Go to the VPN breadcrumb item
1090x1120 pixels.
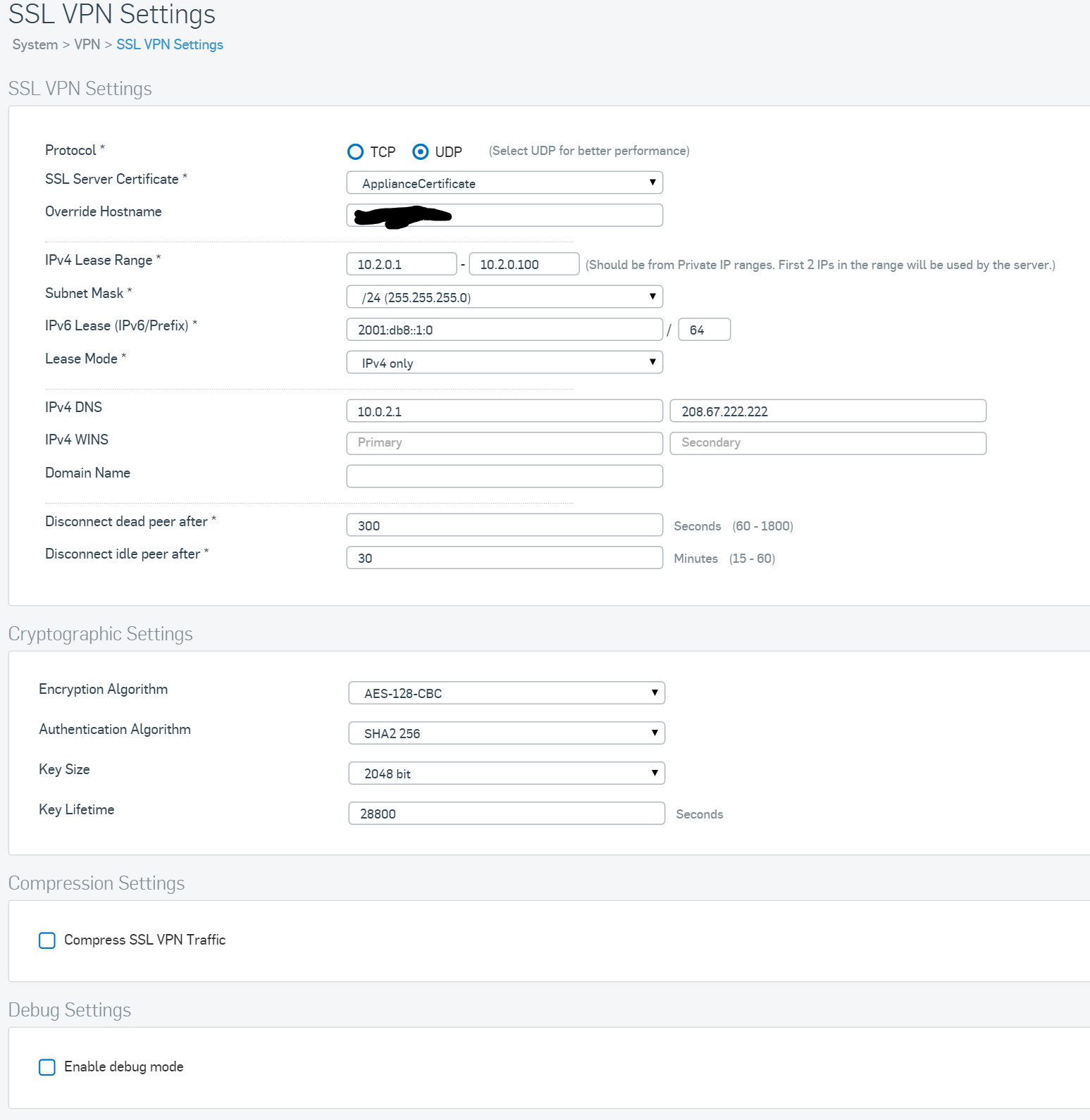(x=87, y=44)
